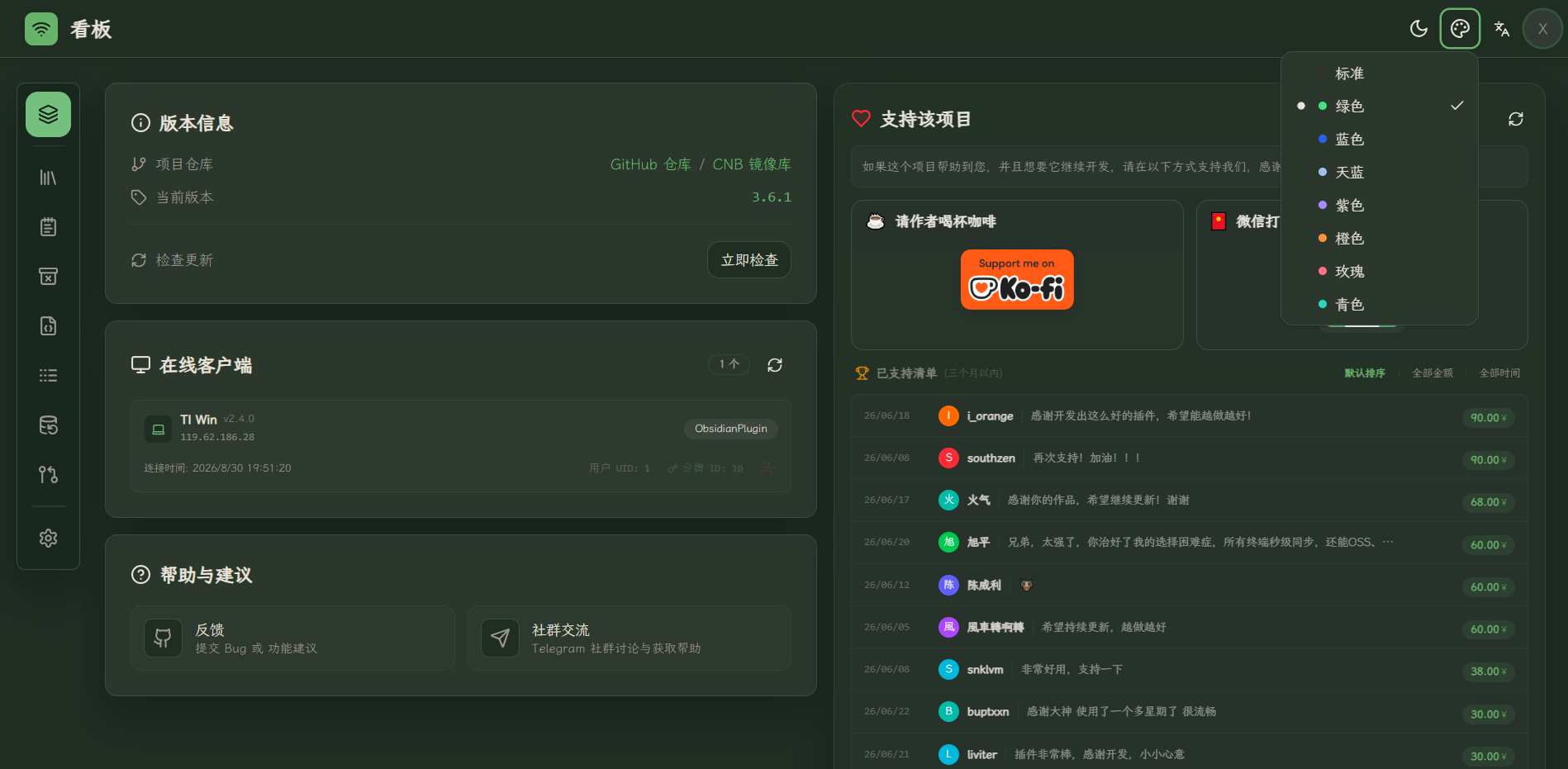Click the buptxxn supporter name
Viewport: 1568px width, 769px height.
988,712
